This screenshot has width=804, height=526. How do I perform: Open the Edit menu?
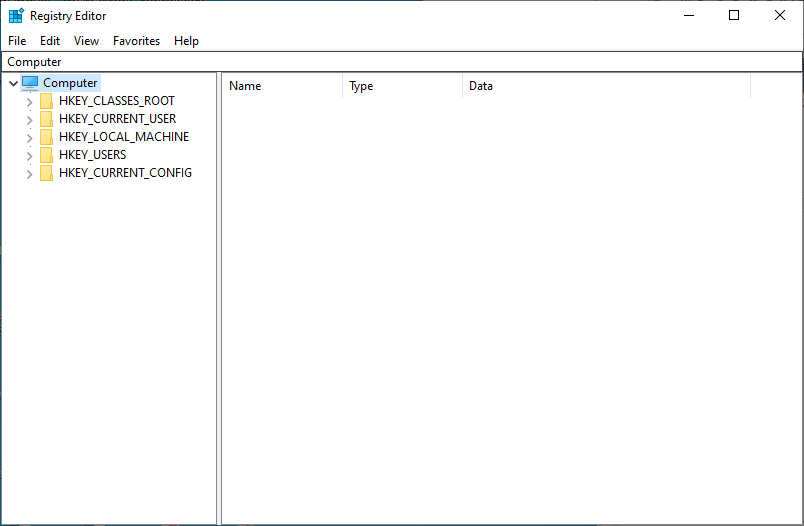coord(50,41)
